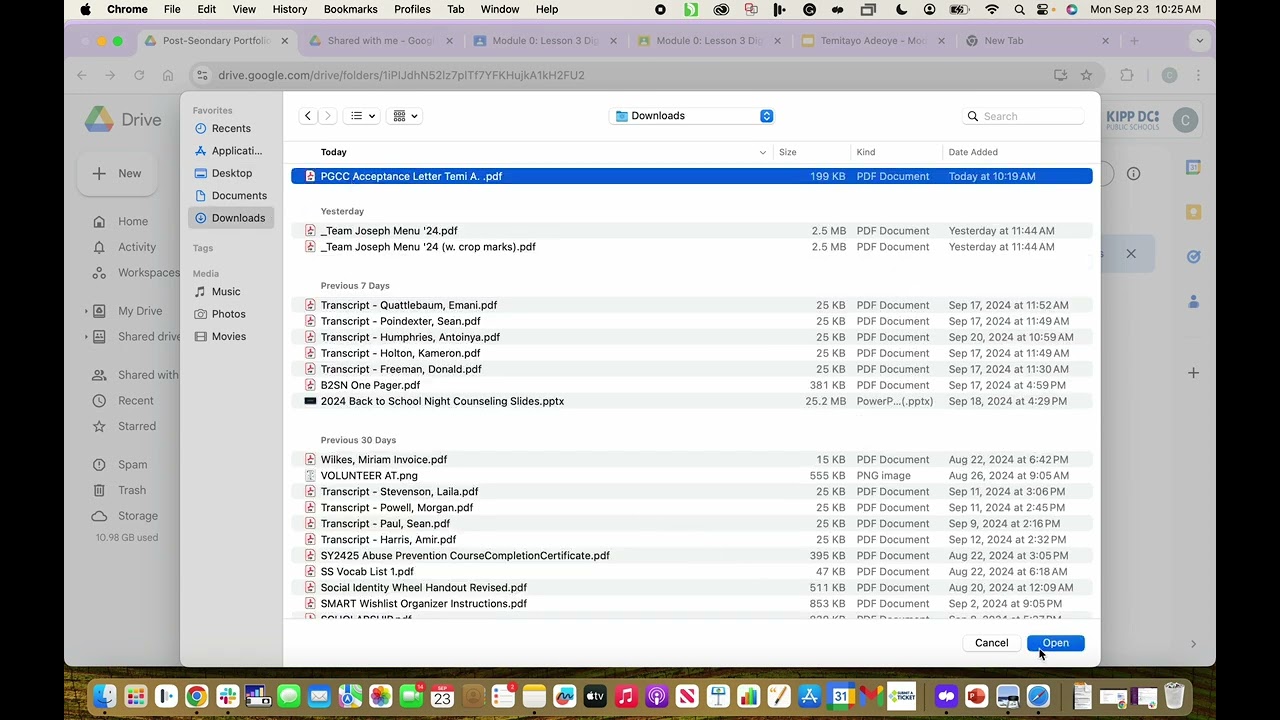Screen dimensions: 1280x720
Task: Open Slack from the Dock
Action: point(227,696)
